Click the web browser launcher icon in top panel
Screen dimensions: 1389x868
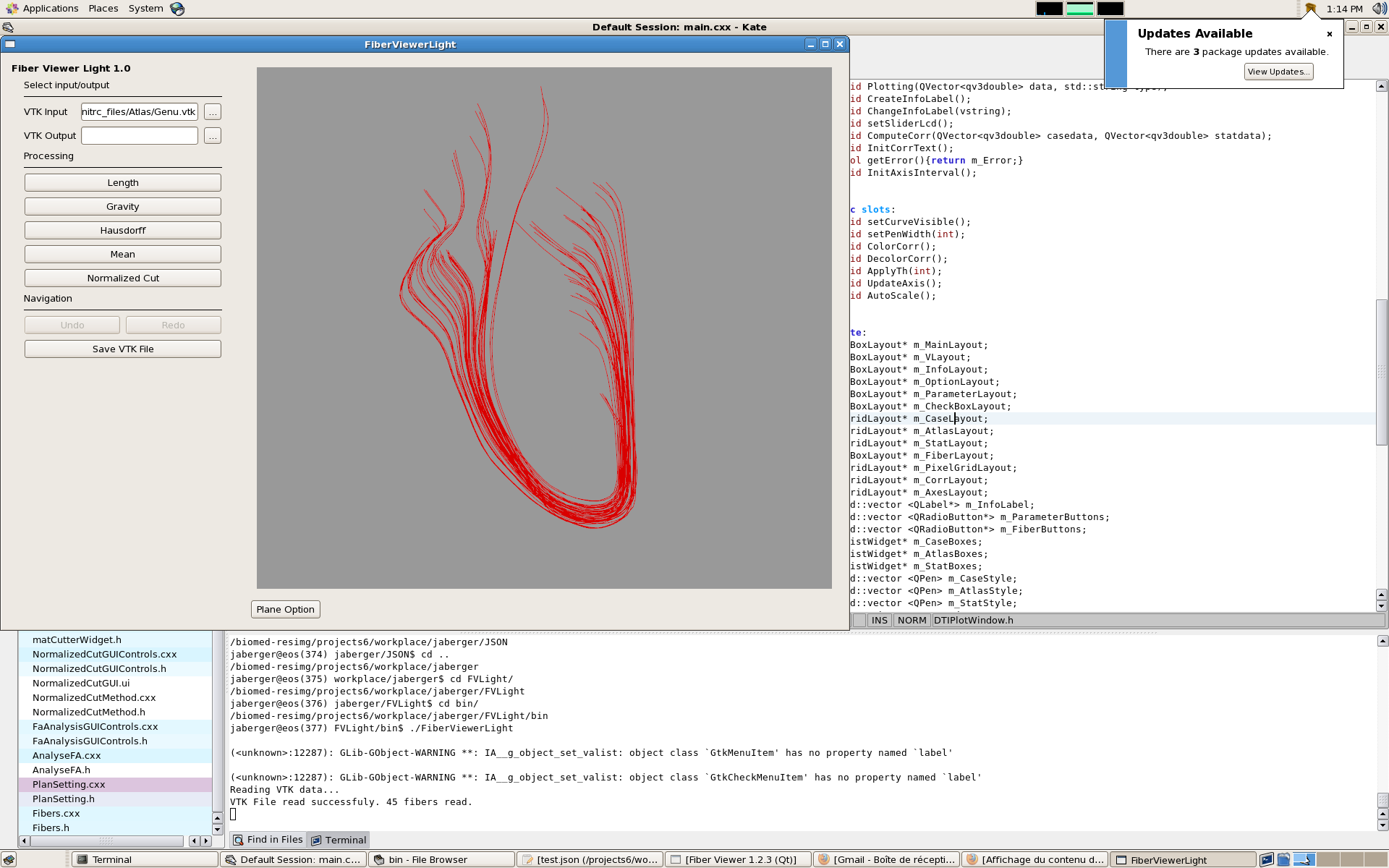point(177,9)
